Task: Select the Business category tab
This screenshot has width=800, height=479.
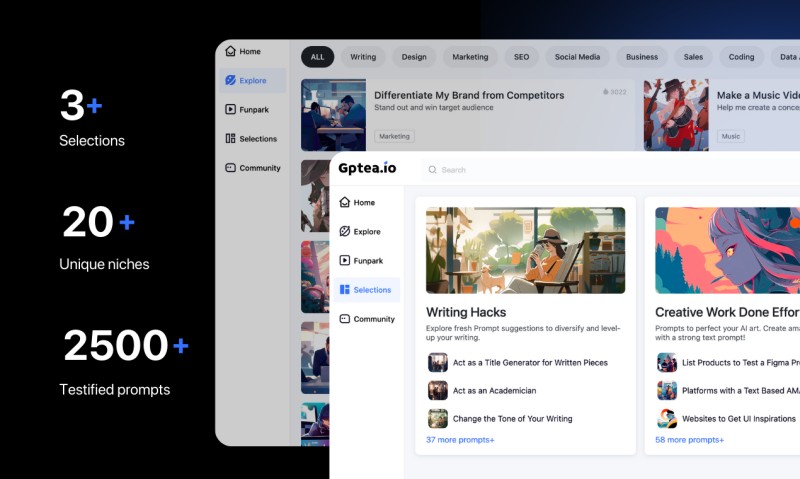Action: 642,57
